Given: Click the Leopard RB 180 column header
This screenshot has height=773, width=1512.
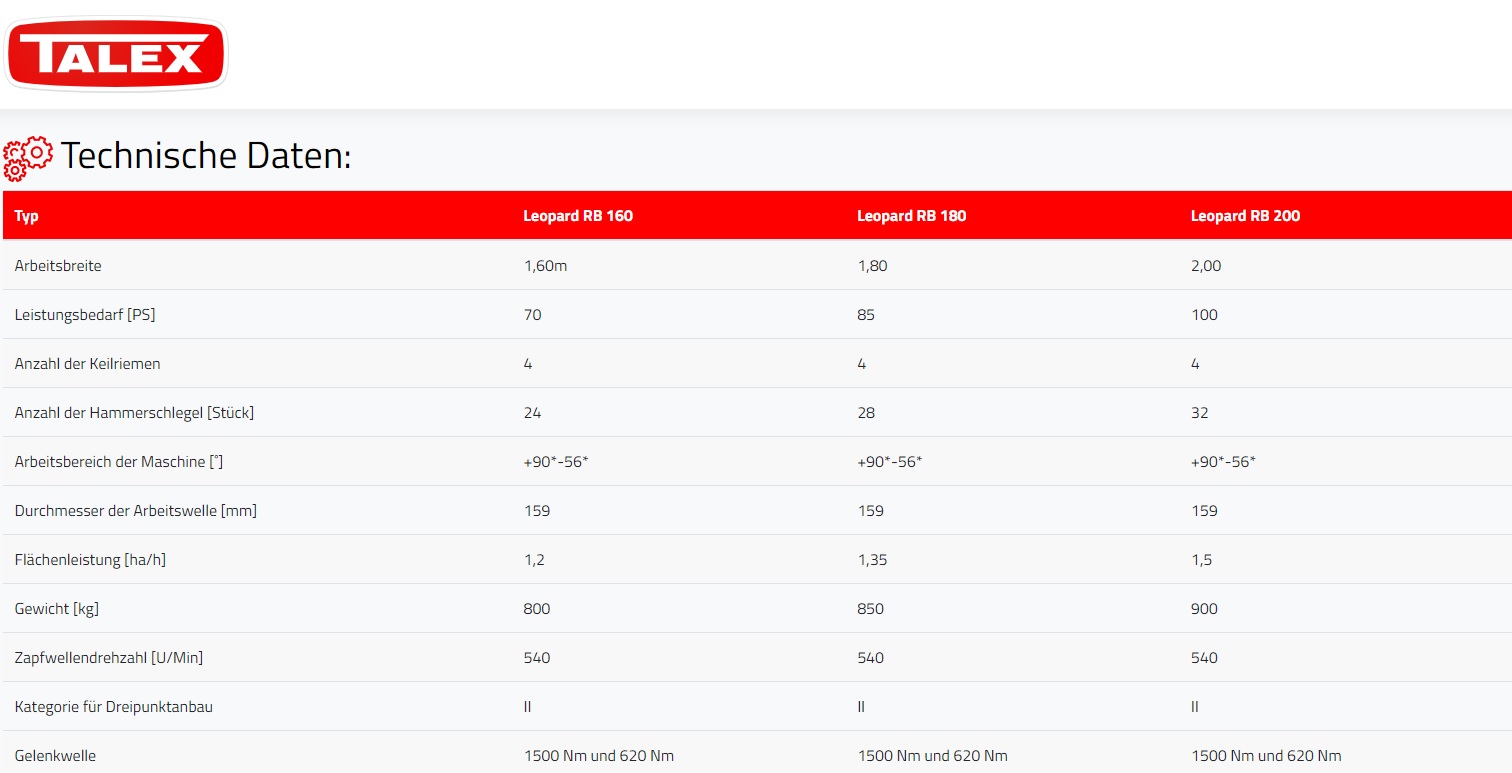Looking at the screenshot, I should pos(912,216).
